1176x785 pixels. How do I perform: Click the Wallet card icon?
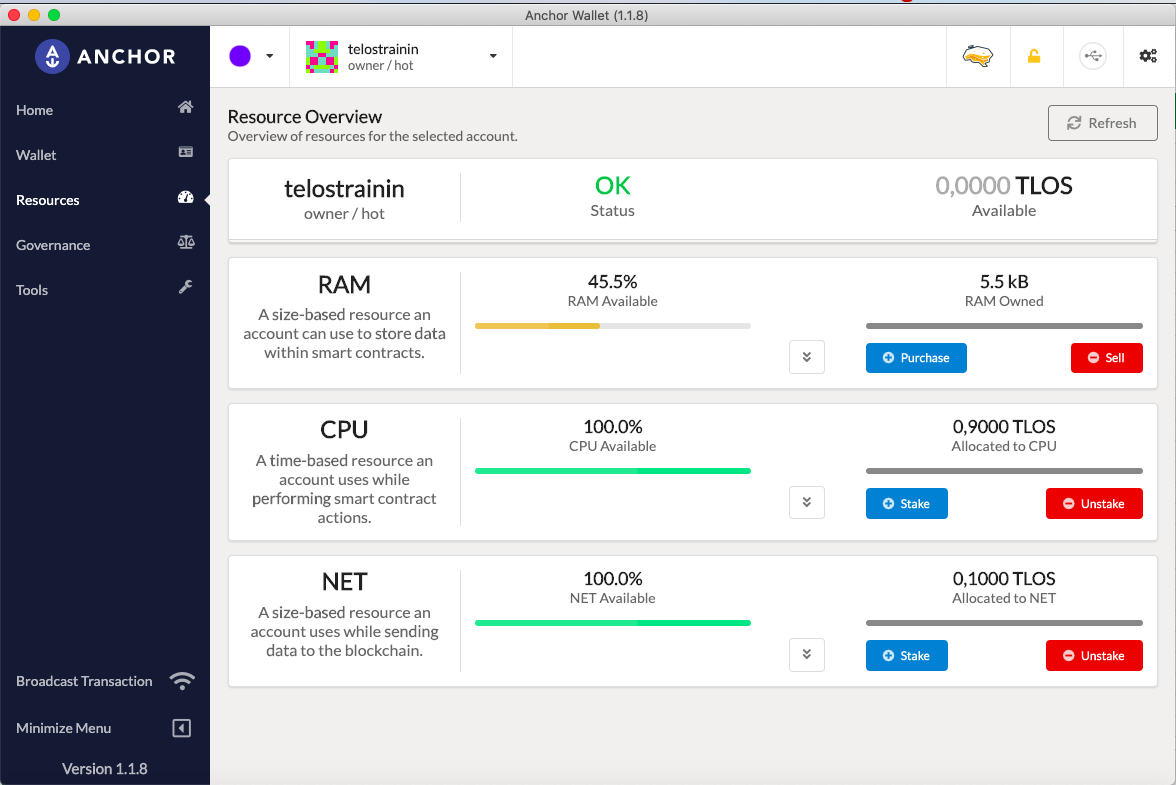(x=185, y=152)
